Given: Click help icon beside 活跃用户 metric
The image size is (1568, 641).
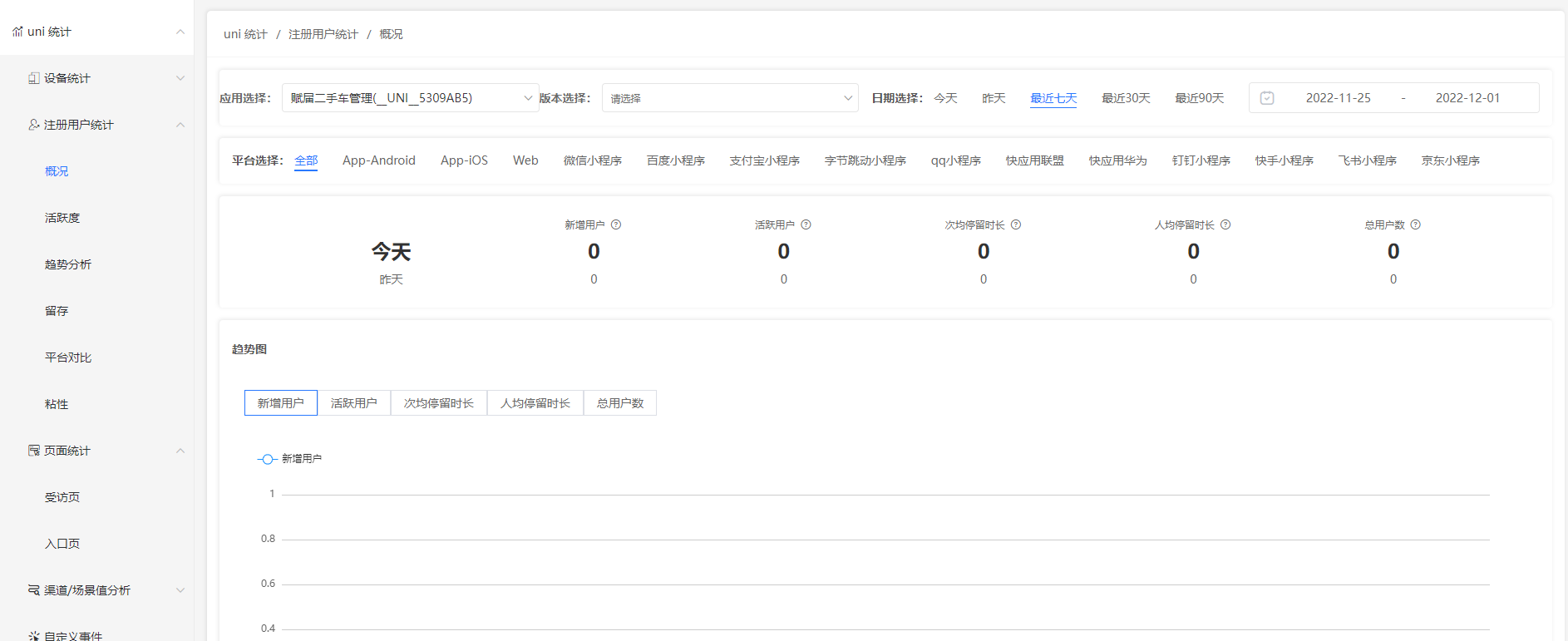Looking at the screenshot, I should tap(806, 224).
